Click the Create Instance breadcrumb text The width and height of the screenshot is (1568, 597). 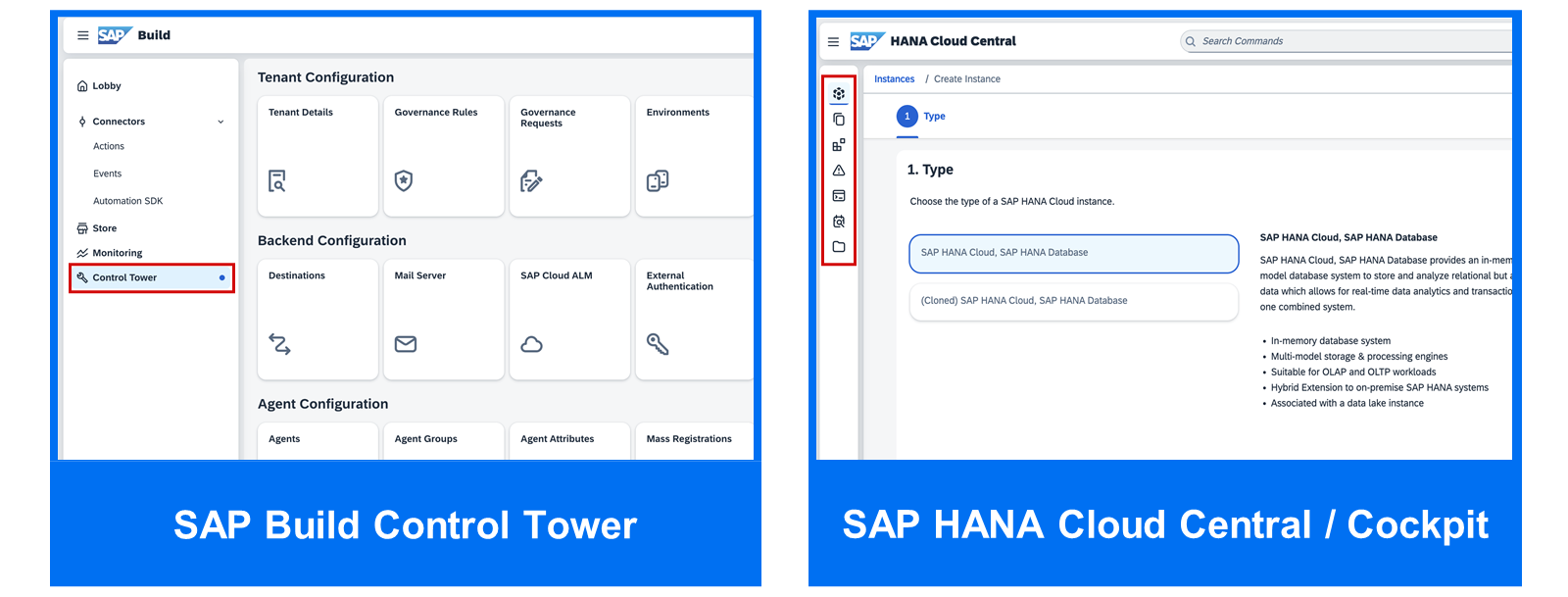coord(967,79)
